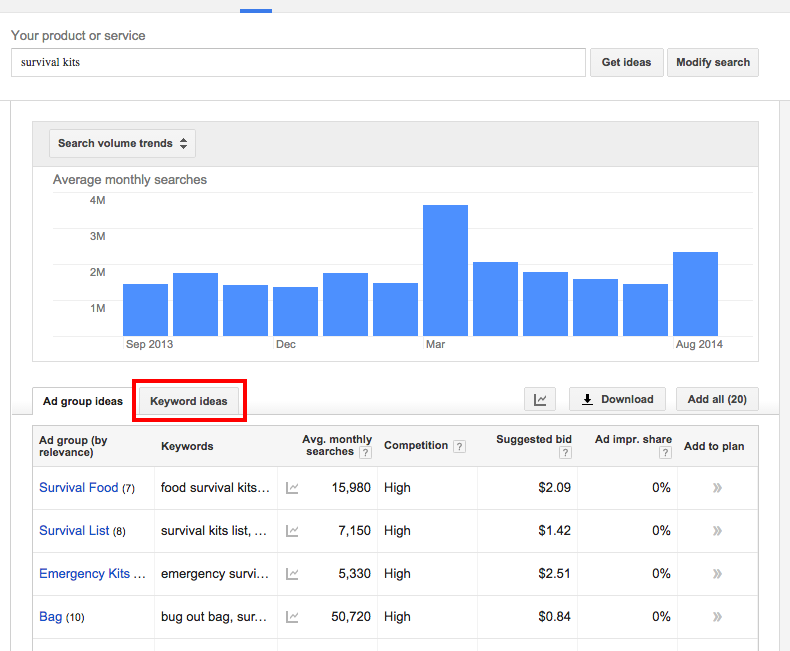Screen dimensions: 790x651
Task: Select the Ad group ideas tab
Action: (83, 401)
